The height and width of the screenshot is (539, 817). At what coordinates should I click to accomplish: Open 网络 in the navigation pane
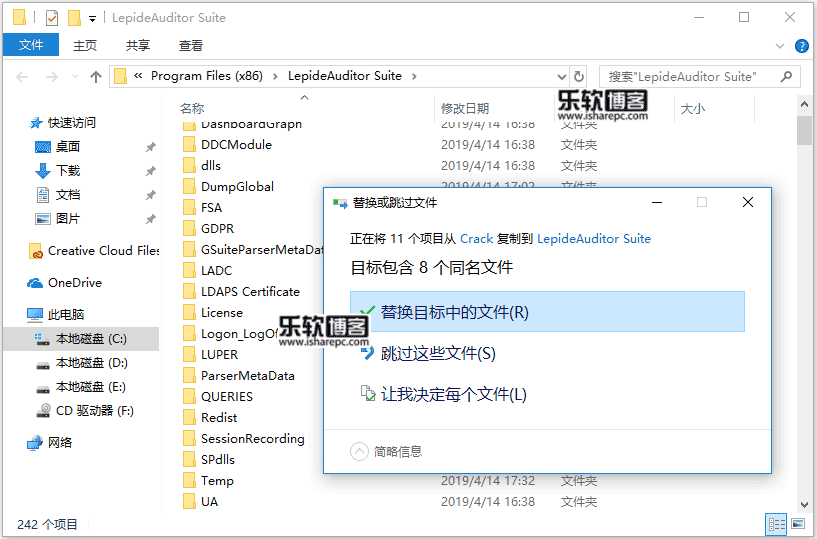click(x=49, y=443)
